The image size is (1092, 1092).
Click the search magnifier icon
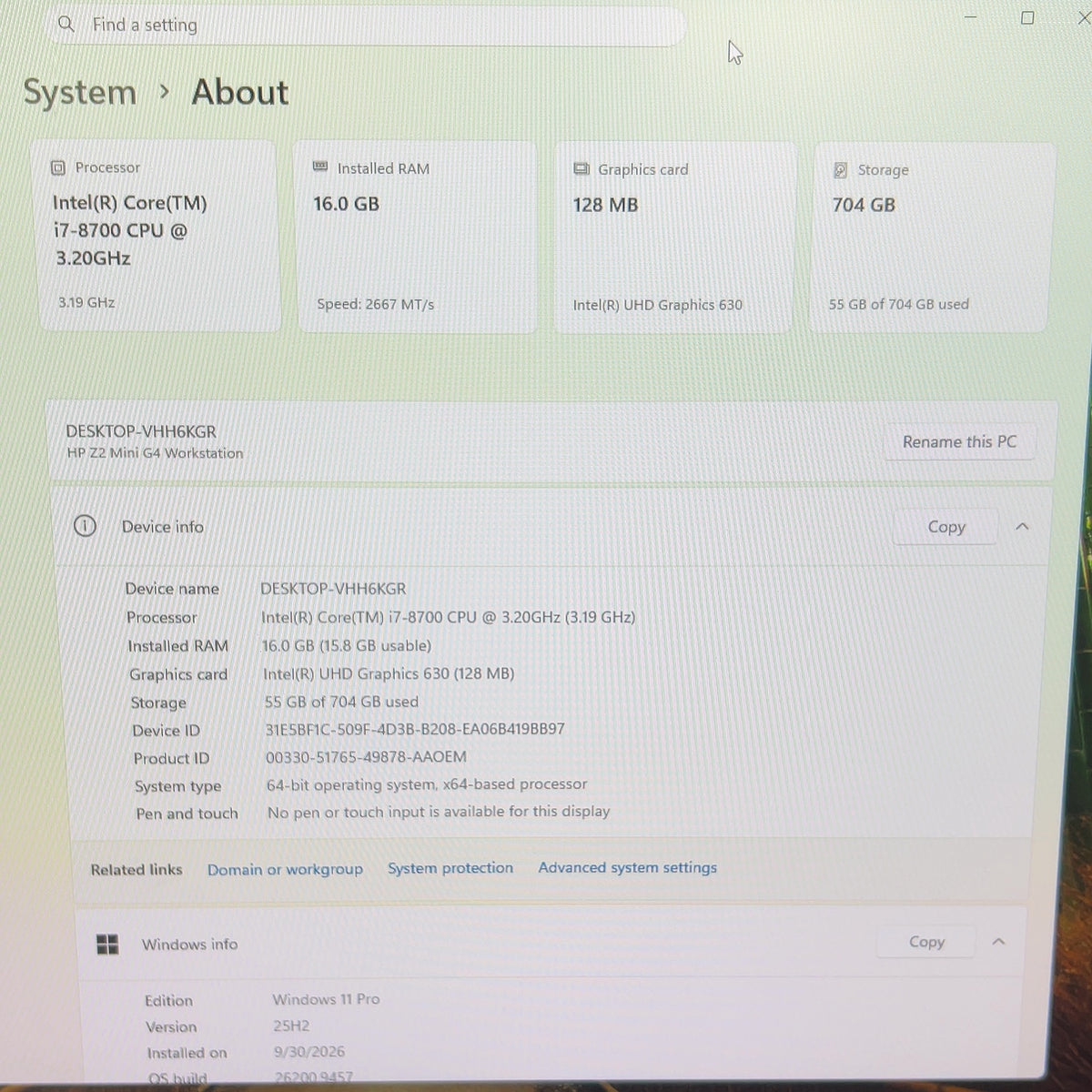point(66,25)
